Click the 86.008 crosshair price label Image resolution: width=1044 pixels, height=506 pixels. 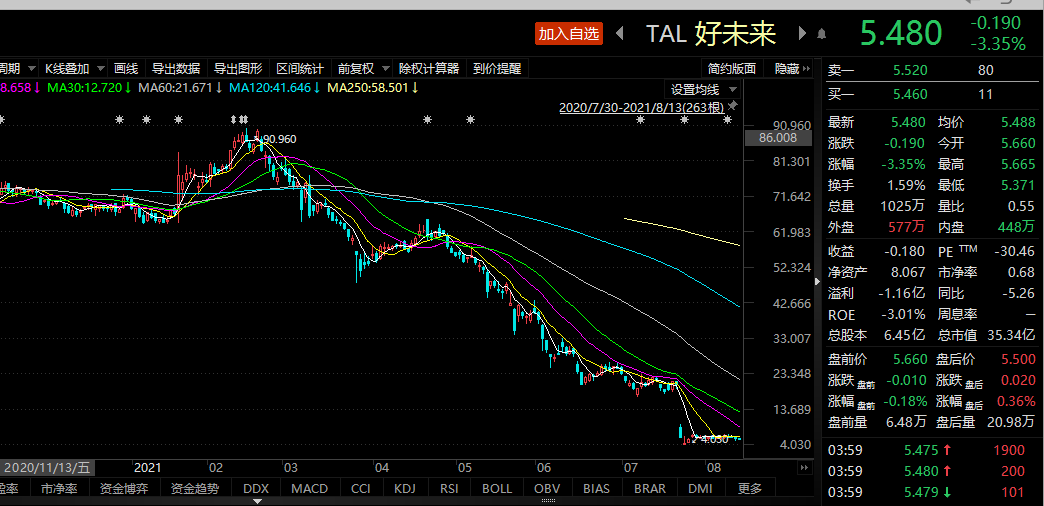coord(778,138)
